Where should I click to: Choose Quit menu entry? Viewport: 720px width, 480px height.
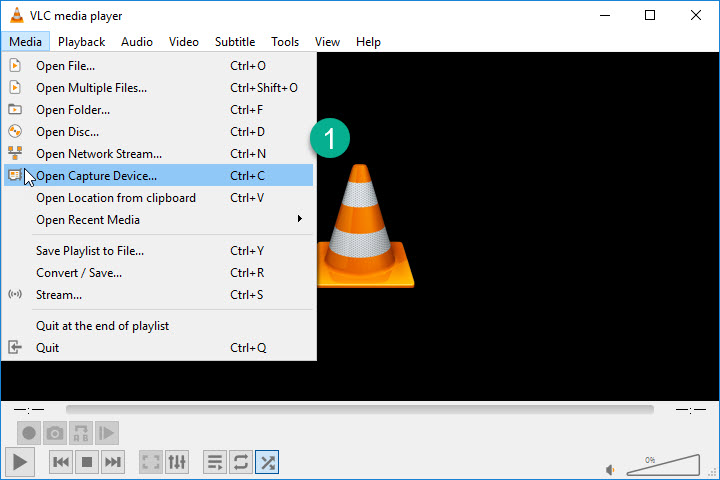158,348
